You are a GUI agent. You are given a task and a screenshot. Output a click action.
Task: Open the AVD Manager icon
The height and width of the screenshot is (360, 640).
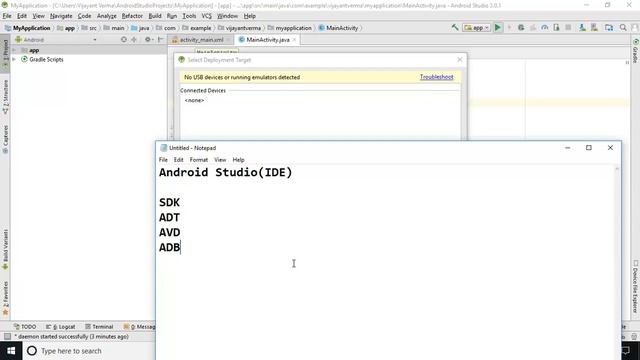(x=582, y=28)
